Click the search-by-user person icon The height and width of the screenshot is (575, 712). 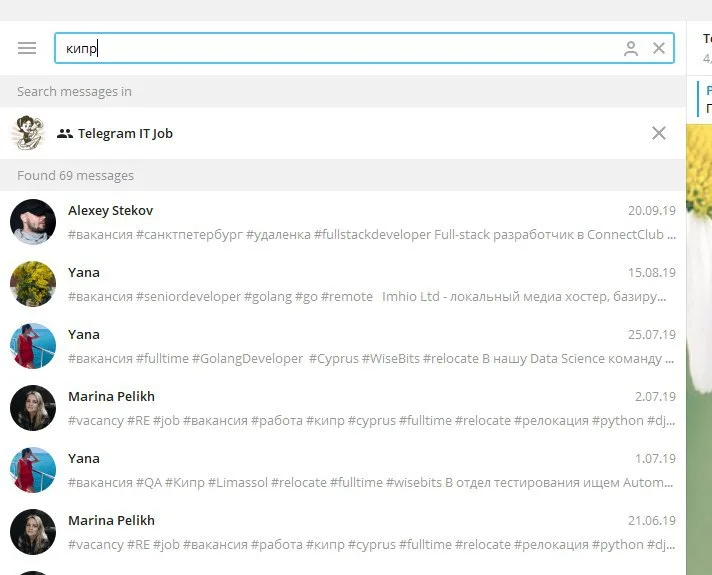point(630,48)
